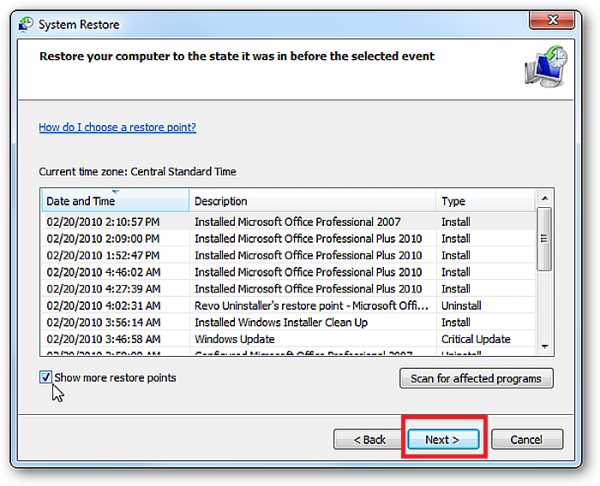This screenshot has width=600, height=486.
Task: Click the System Restore computer graphic in the header
Action: tap(546, 67)
